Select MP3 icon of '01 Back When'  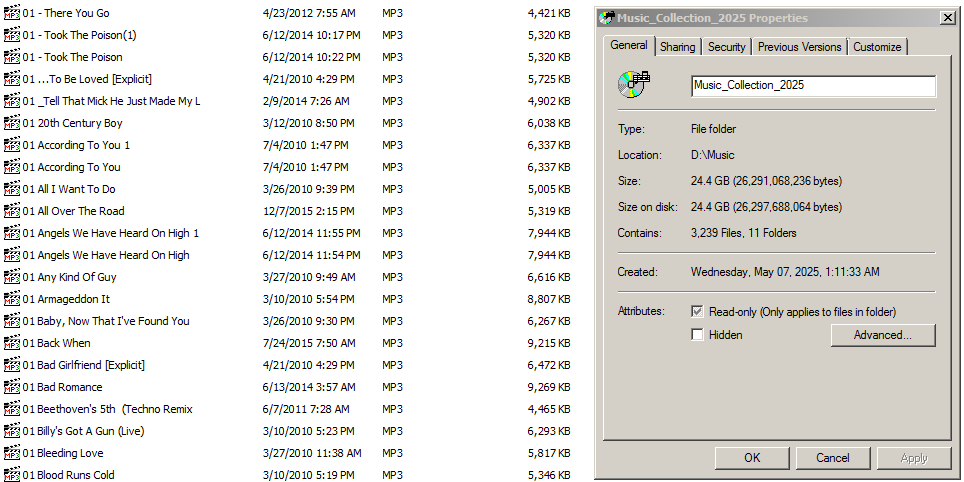[12, 343]
